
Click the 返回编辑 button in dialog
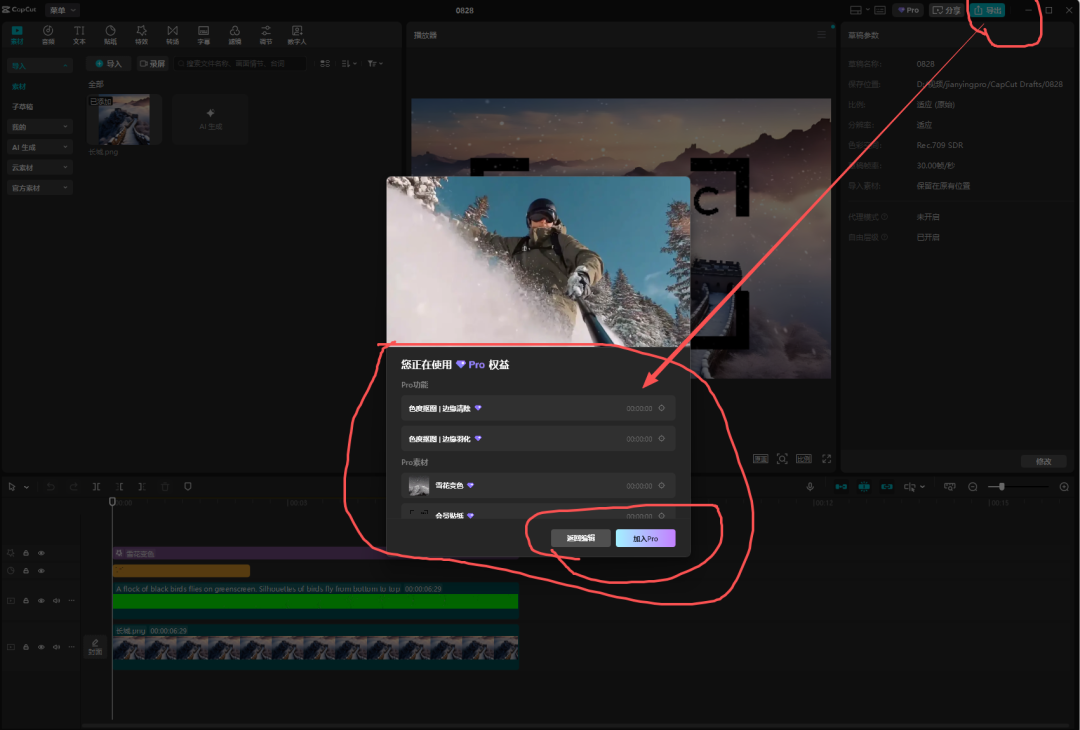(580, 538)
